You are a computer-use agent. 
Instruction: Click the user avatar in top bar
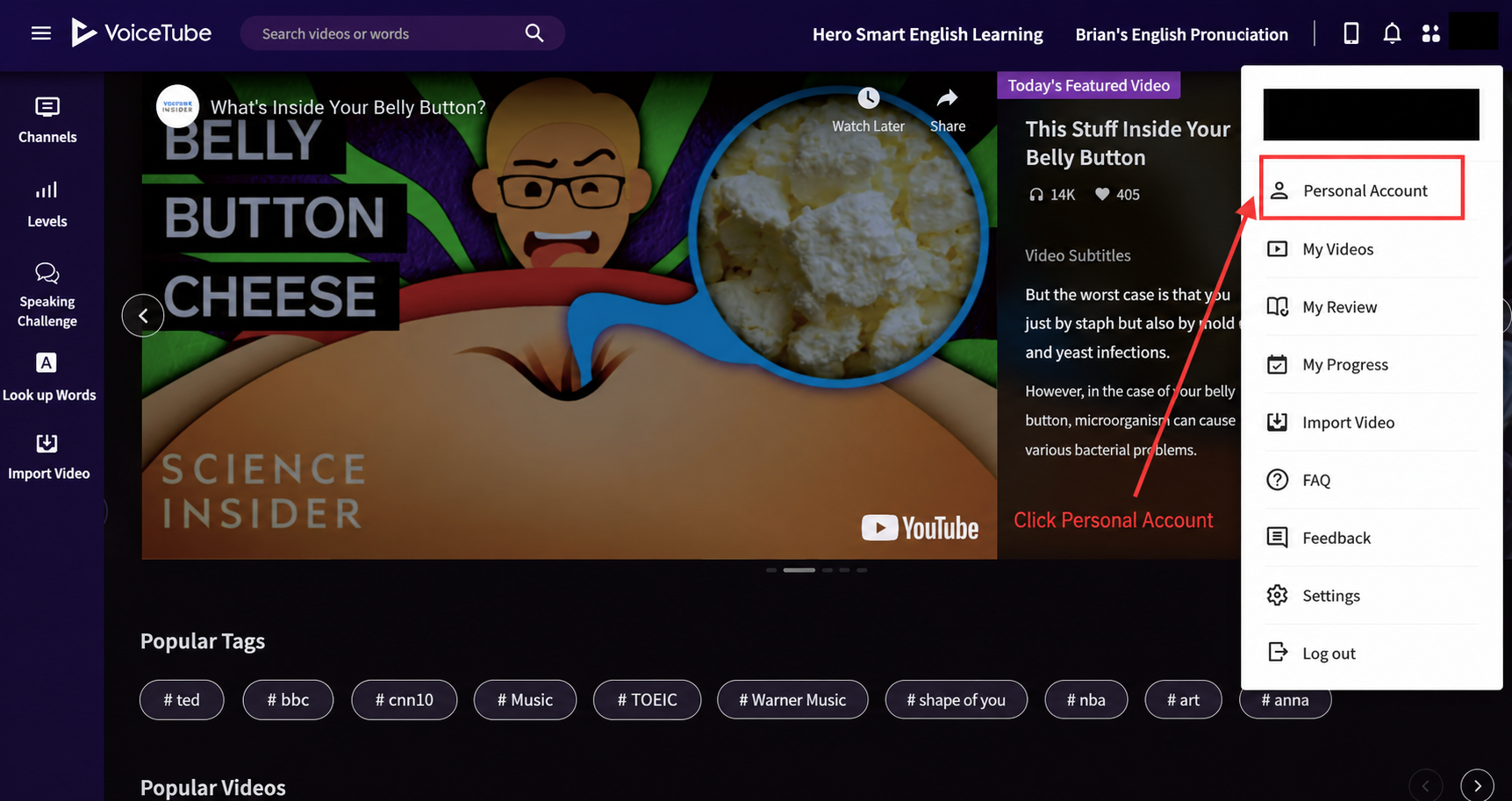click(1473, 32)
